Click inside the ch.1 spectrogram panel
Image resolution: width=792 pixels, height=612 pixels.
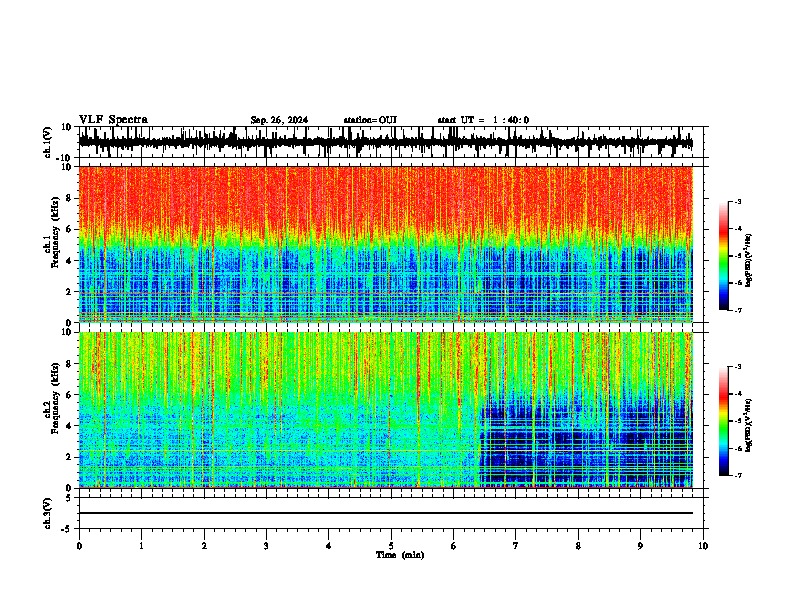coord(386,244)
